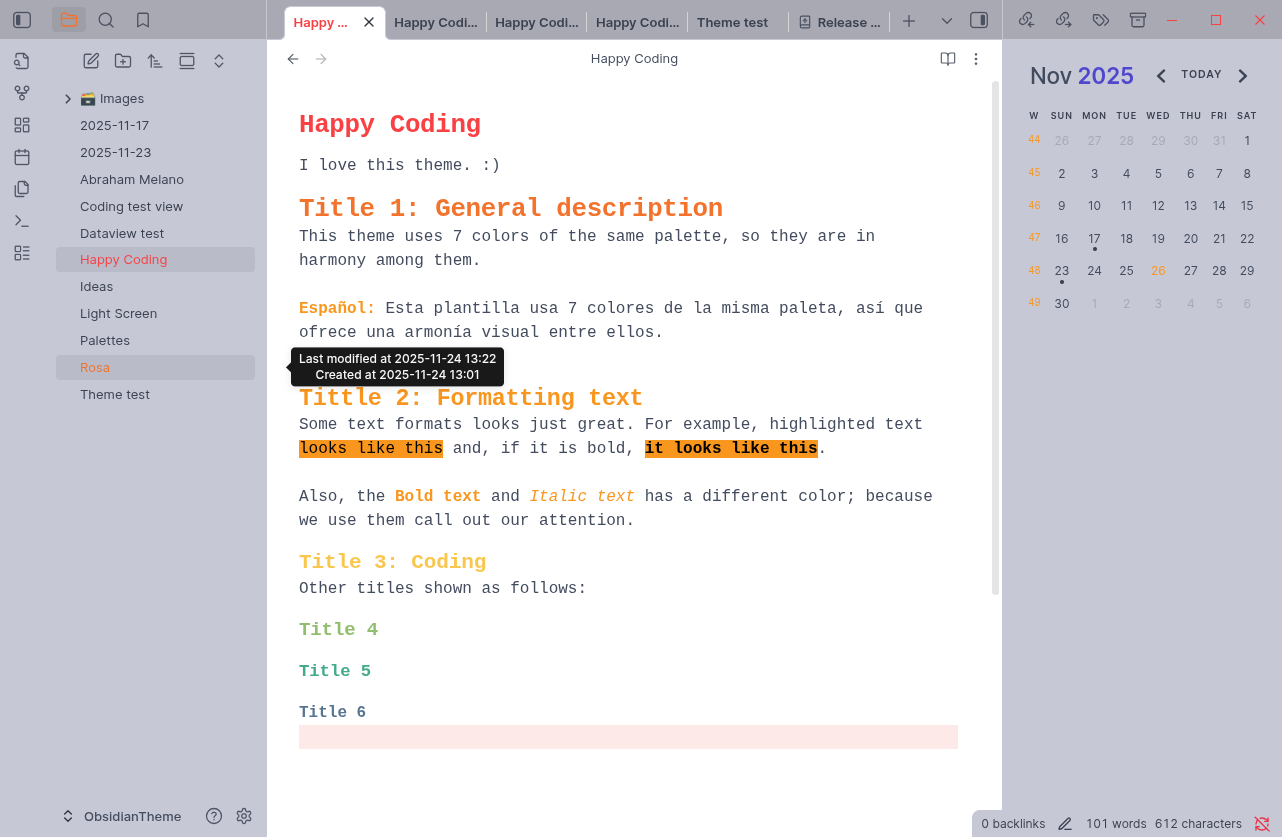Open the Coding test view note
1282x837 pixels.
coord(155,207)
